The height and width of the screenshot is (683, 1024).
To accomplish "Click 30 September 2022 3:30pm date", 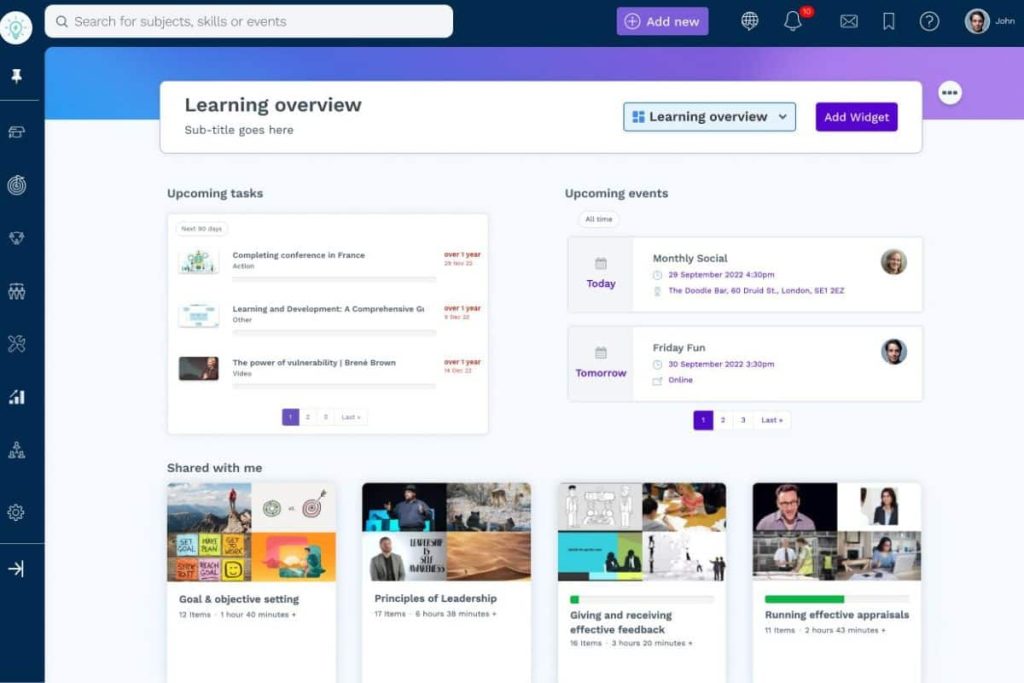I will [x=721, y=364].
